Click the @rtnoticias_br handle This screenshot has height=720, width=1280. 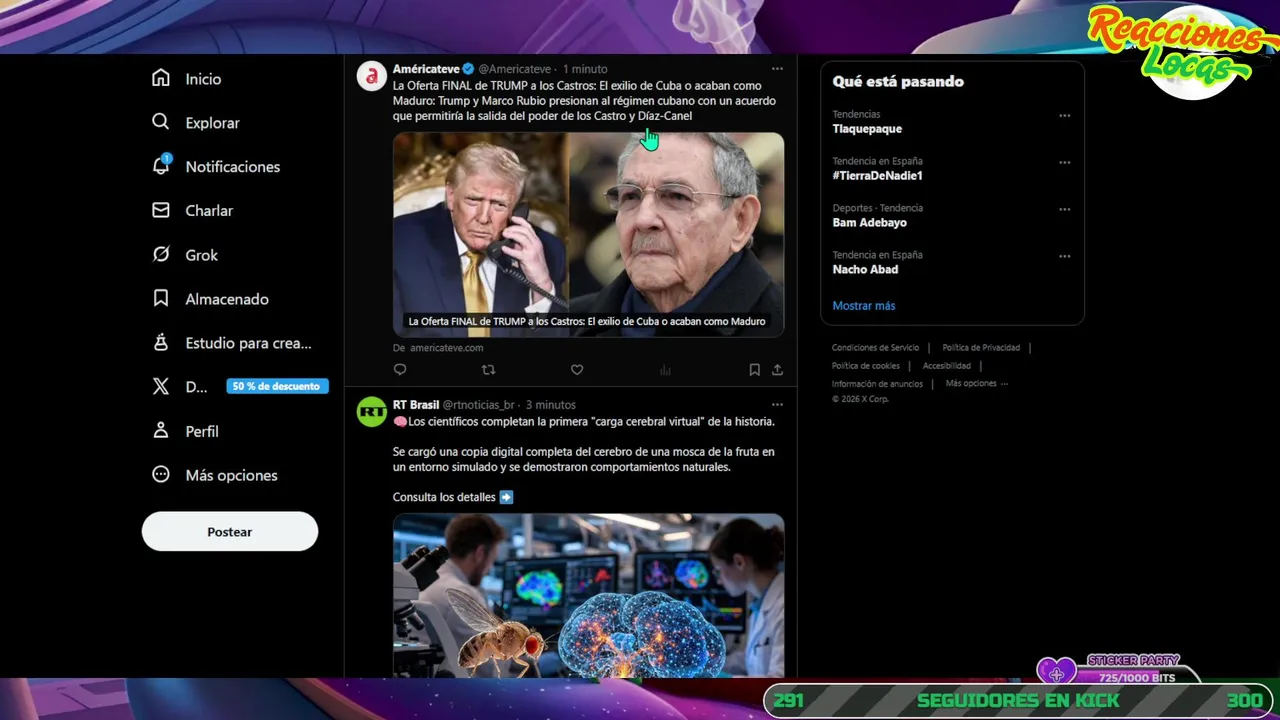click(479, 405)
